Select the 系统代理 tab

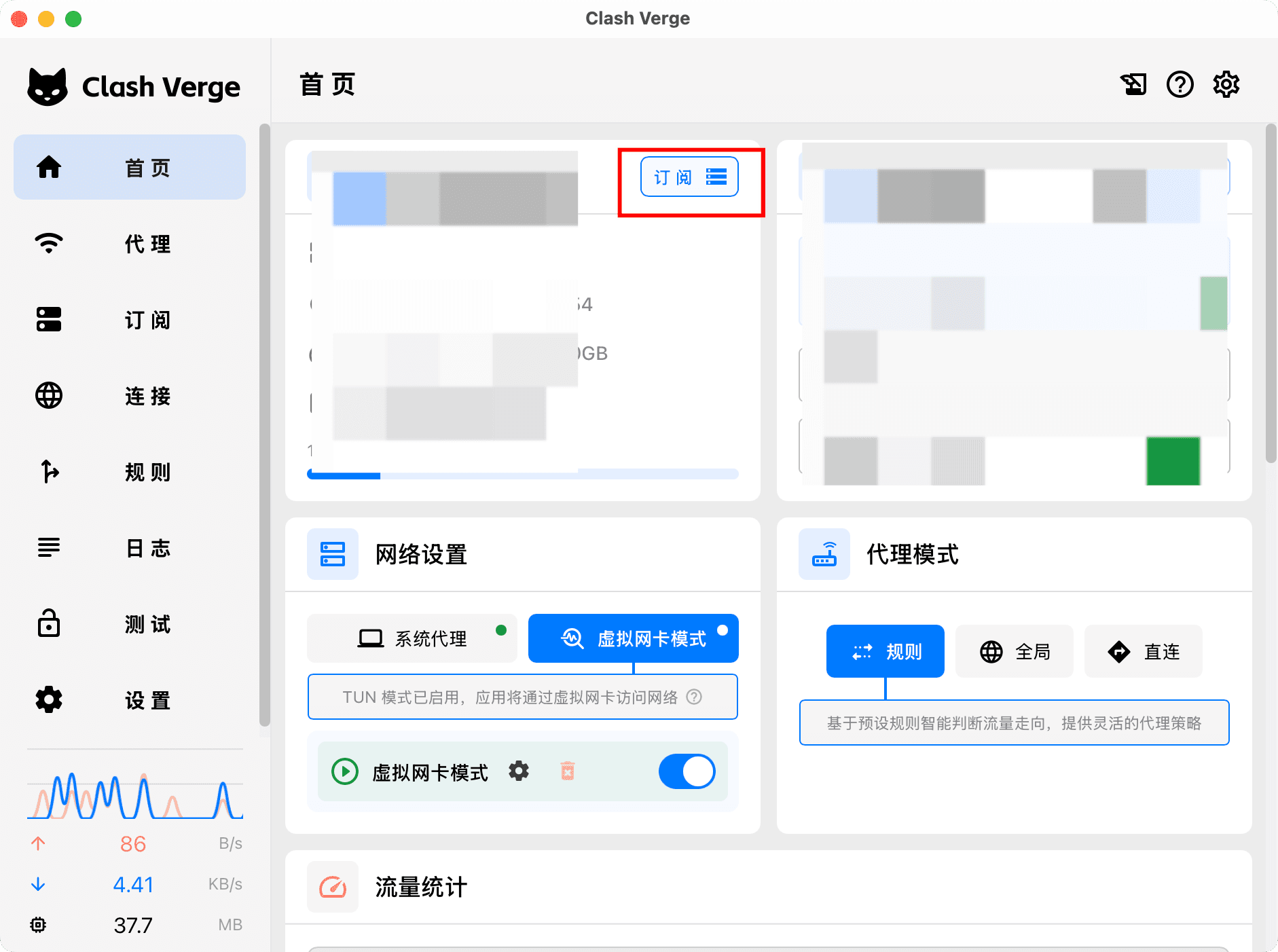[x=412, y=638]
